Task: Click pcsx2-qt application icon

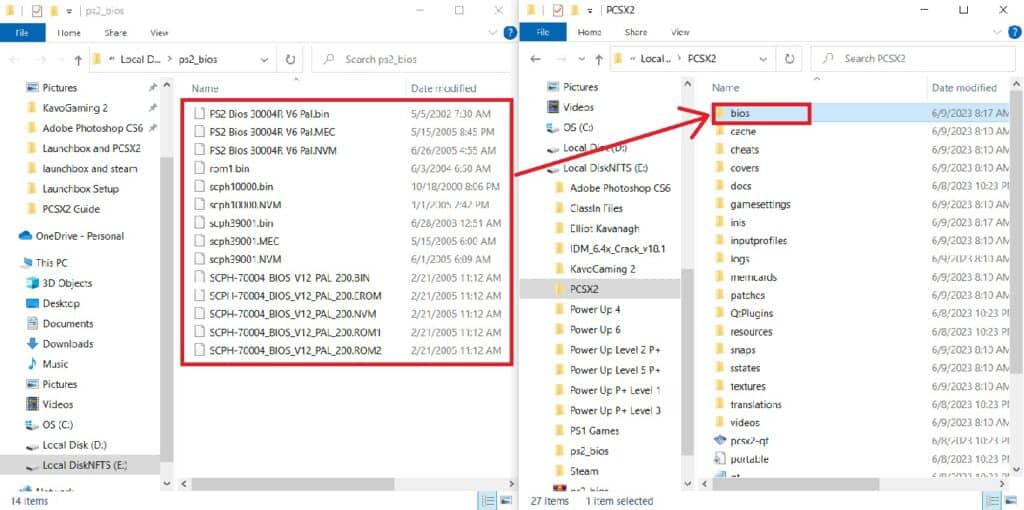Action: [720, 441]
